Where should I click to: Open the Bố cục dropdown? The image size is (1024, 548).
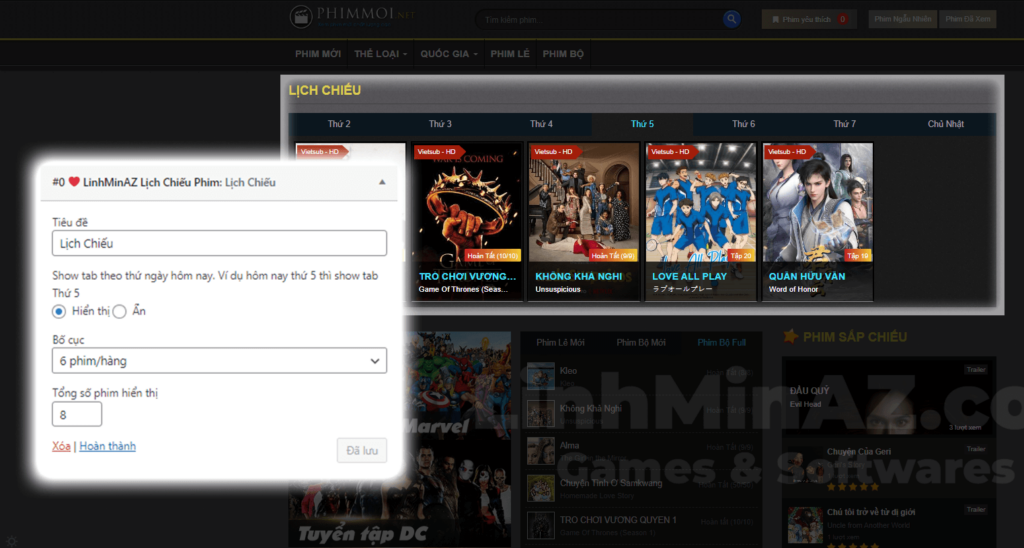pos(219,361)
